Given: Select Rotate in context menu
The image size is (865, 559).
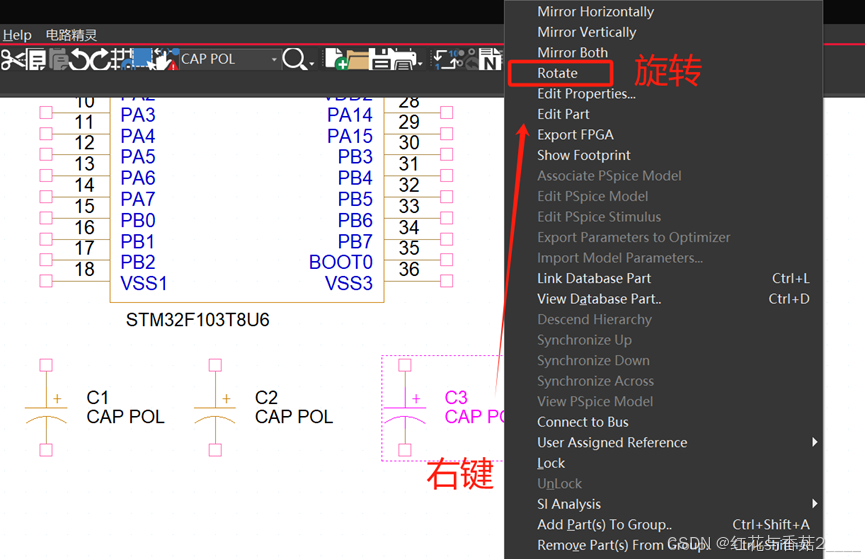Looking at the screenshot, I should click(x=557, y=73).
